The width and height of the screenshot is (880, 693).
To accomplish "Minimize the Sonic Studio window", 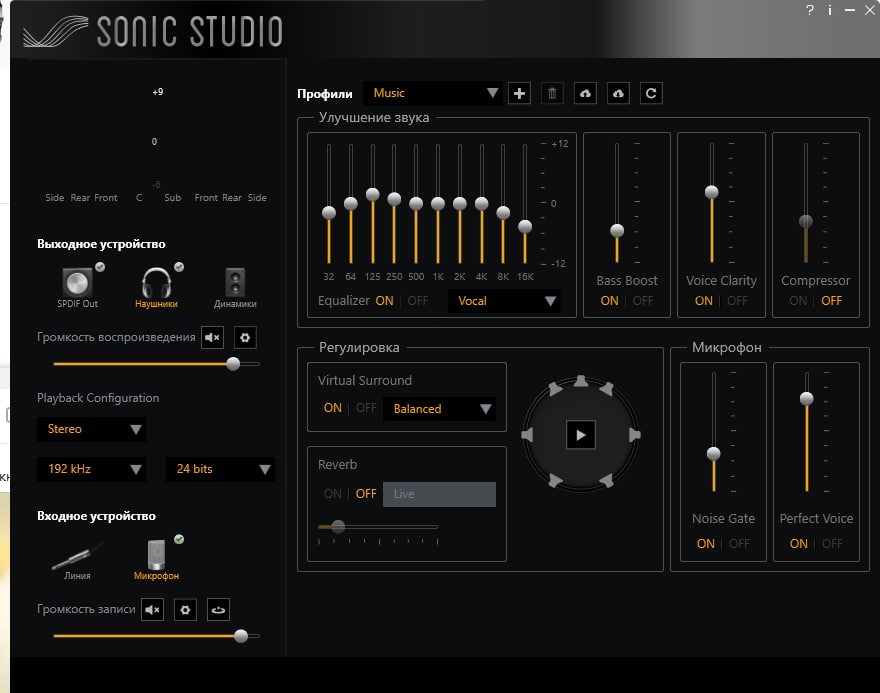I will pyautogui.click(x=850, y=10).
